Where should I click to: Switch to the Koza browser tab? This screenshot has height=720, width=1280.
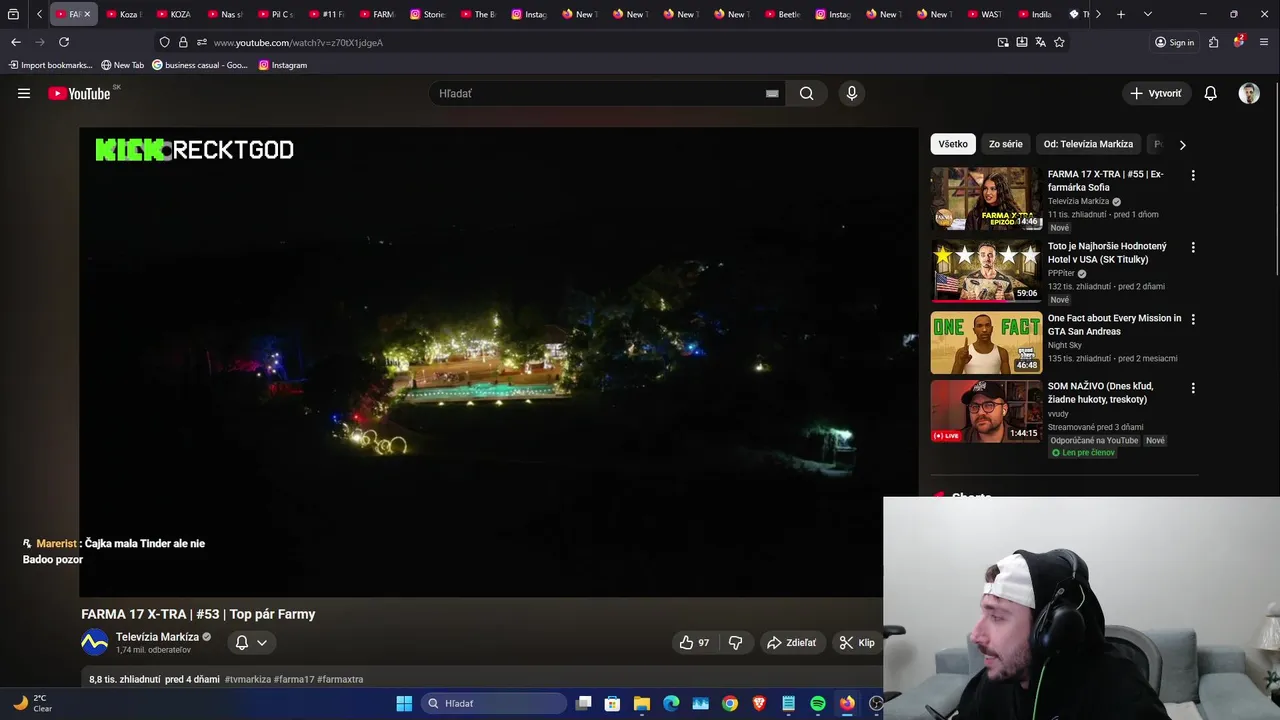123,14
